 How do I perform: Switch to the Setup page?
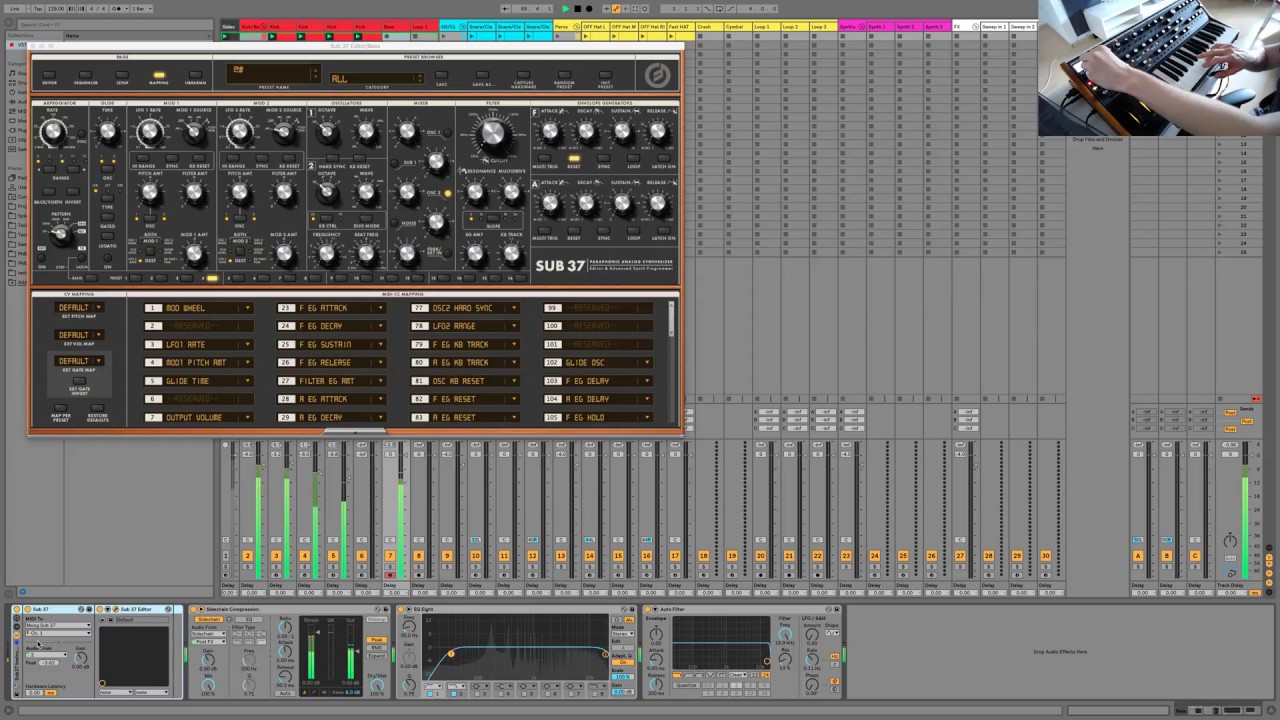click(x=122, y=75)
